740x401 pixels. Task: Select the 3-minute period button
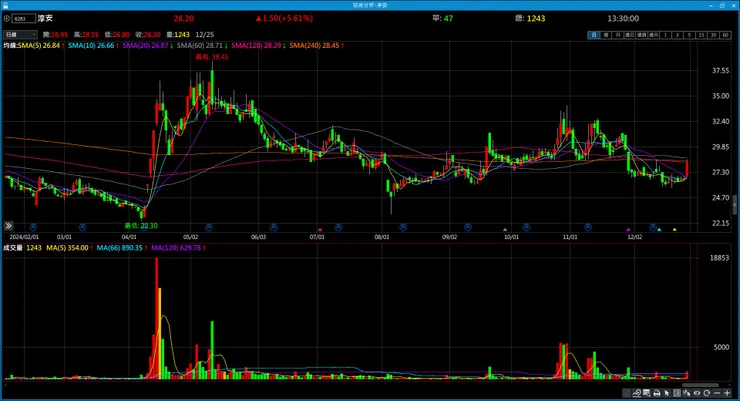pos(677,35)
